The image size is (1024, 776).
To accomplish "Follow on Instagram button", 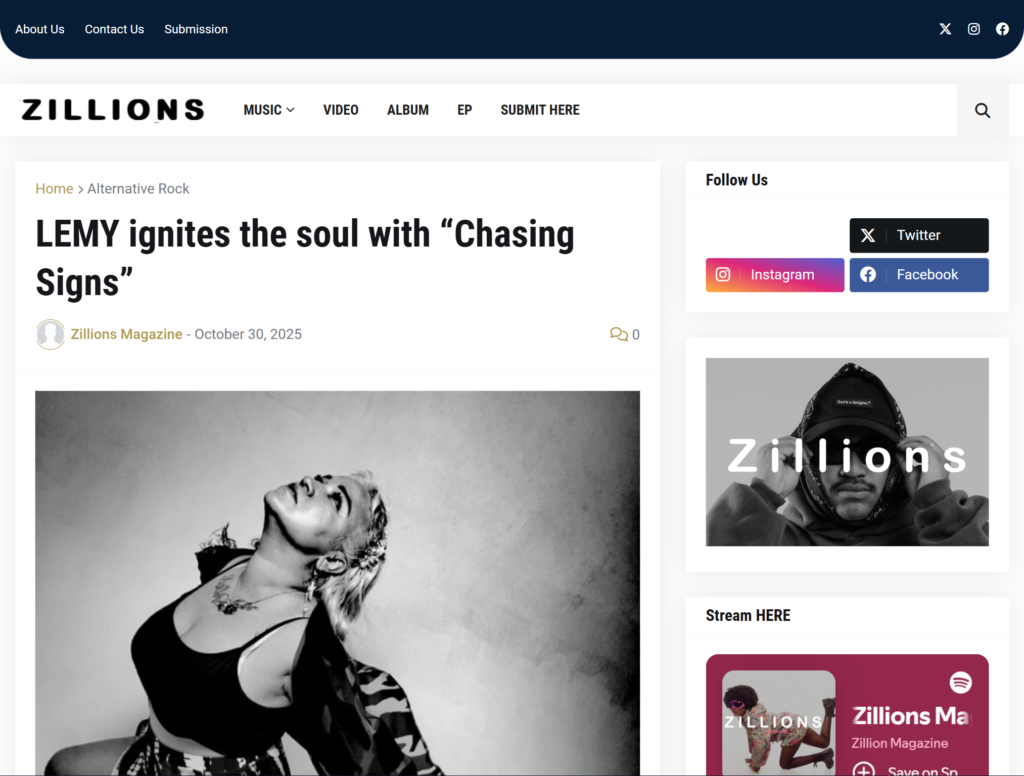I will (775, 275).
